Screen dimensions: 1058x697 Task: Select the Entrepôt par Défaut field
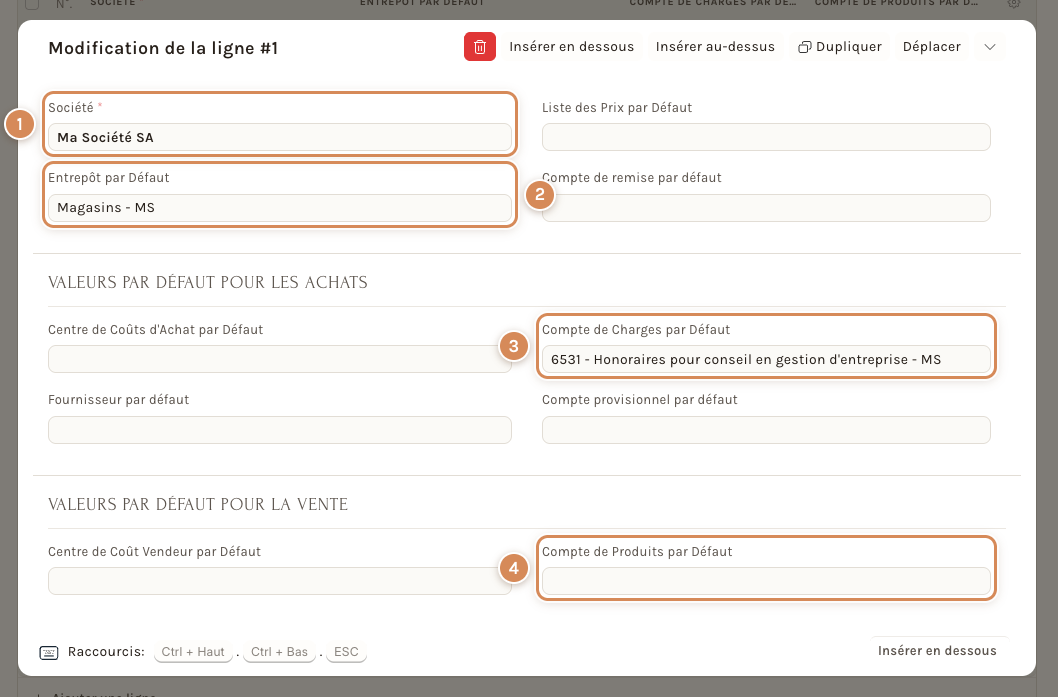pyautogui.click(x=280, y=208)
